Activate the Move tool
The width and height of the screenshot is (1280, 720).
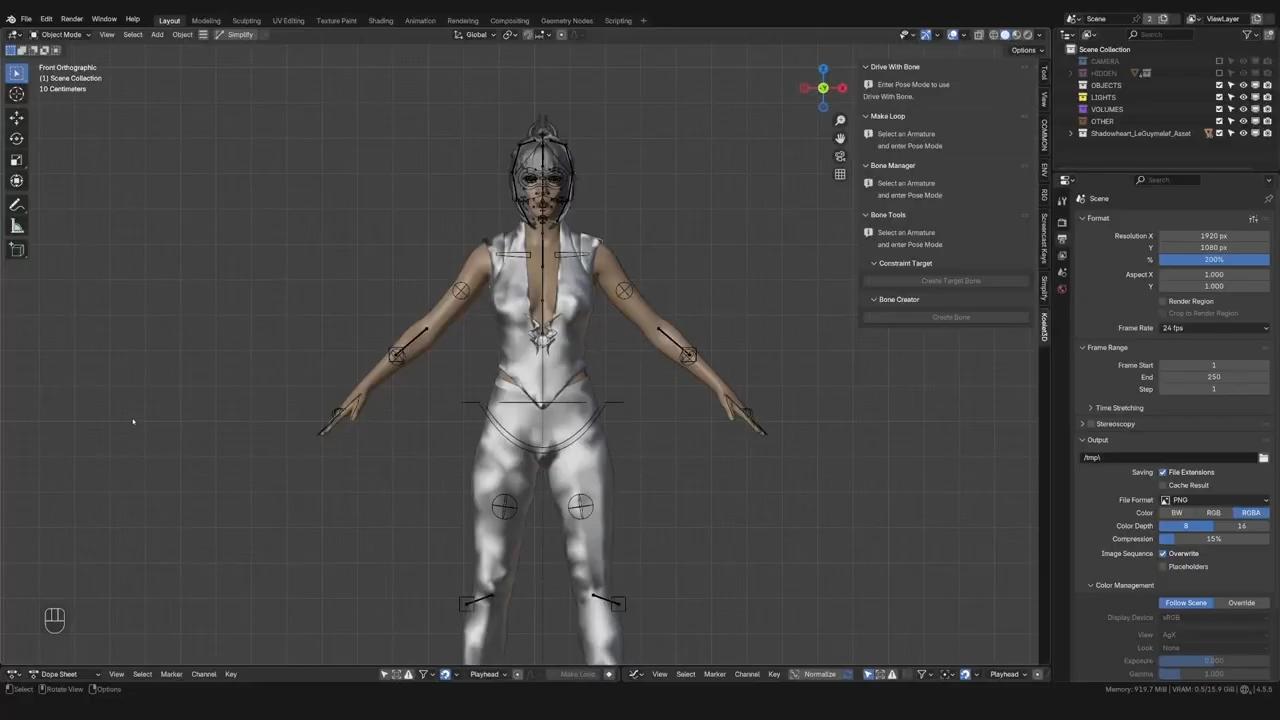17,118
